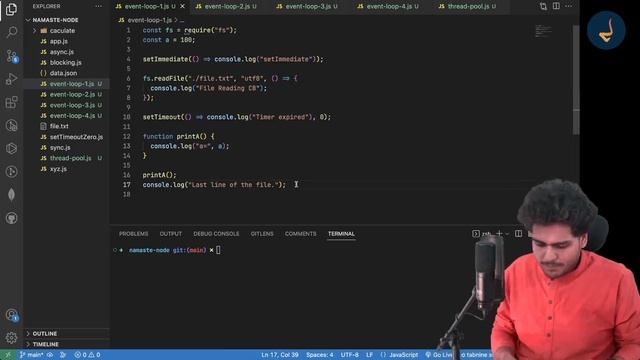Open the new terminal dropdown arrow
Image resolution: width=640 pixels, height=360 pixels.
click(507, 234)
